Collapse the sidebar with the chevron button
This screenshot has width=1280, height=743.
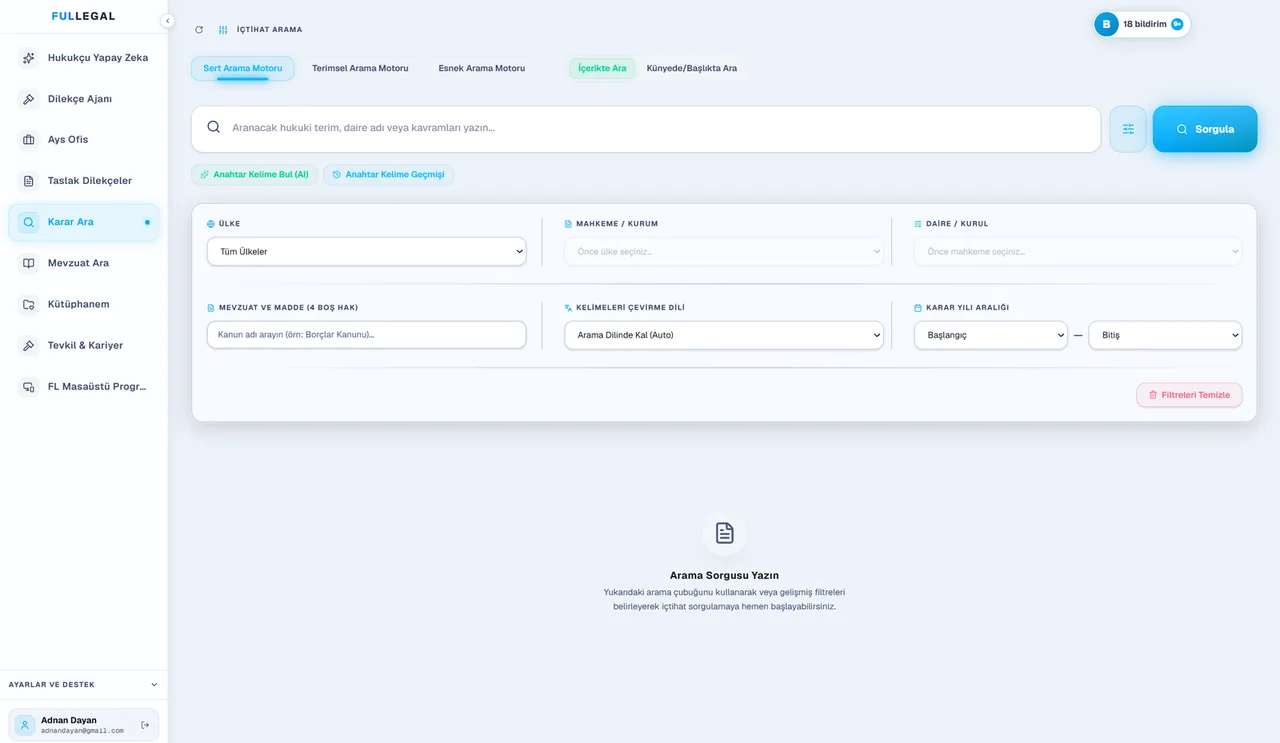pos(167,21)
